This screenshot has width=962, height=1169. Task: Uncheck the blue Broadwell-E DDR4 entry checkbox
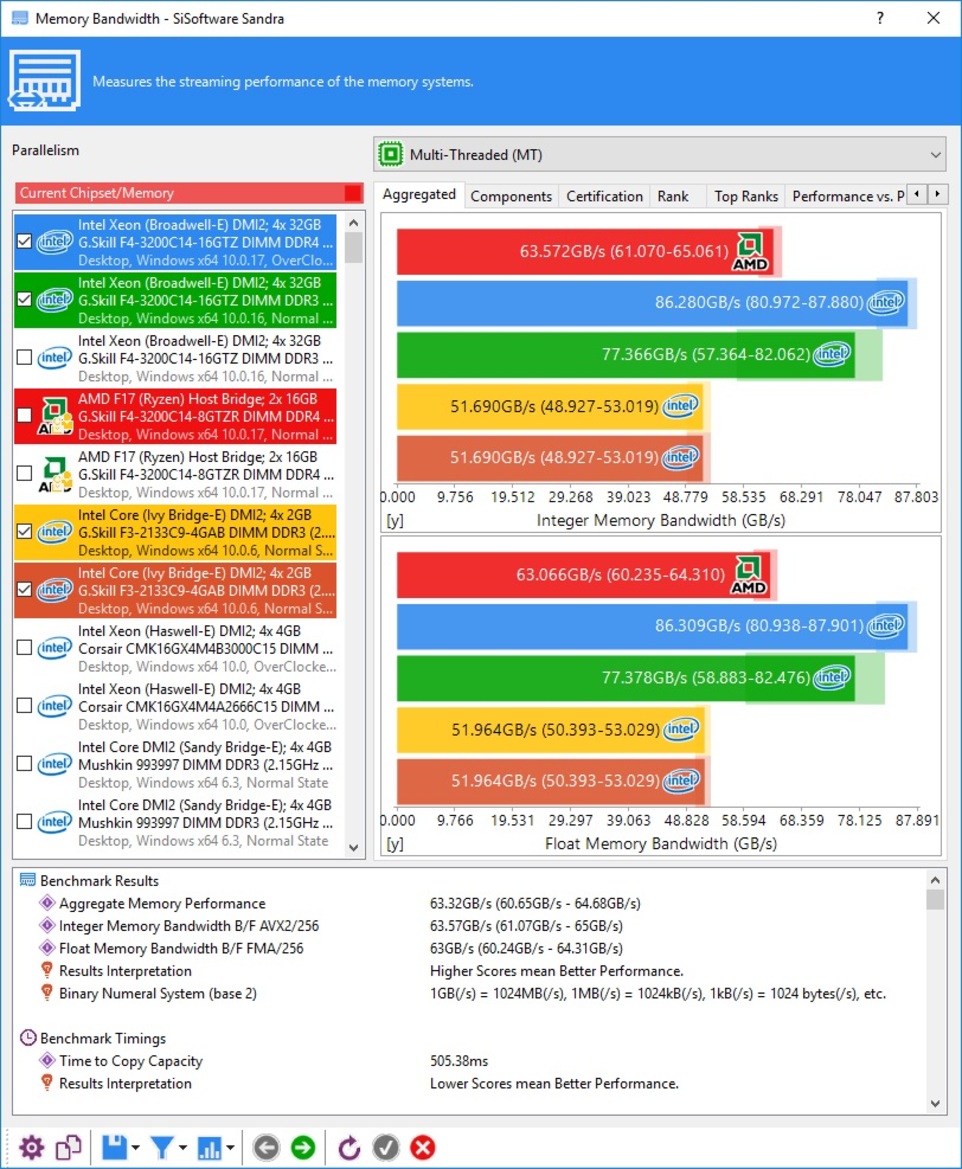(24, 241)
